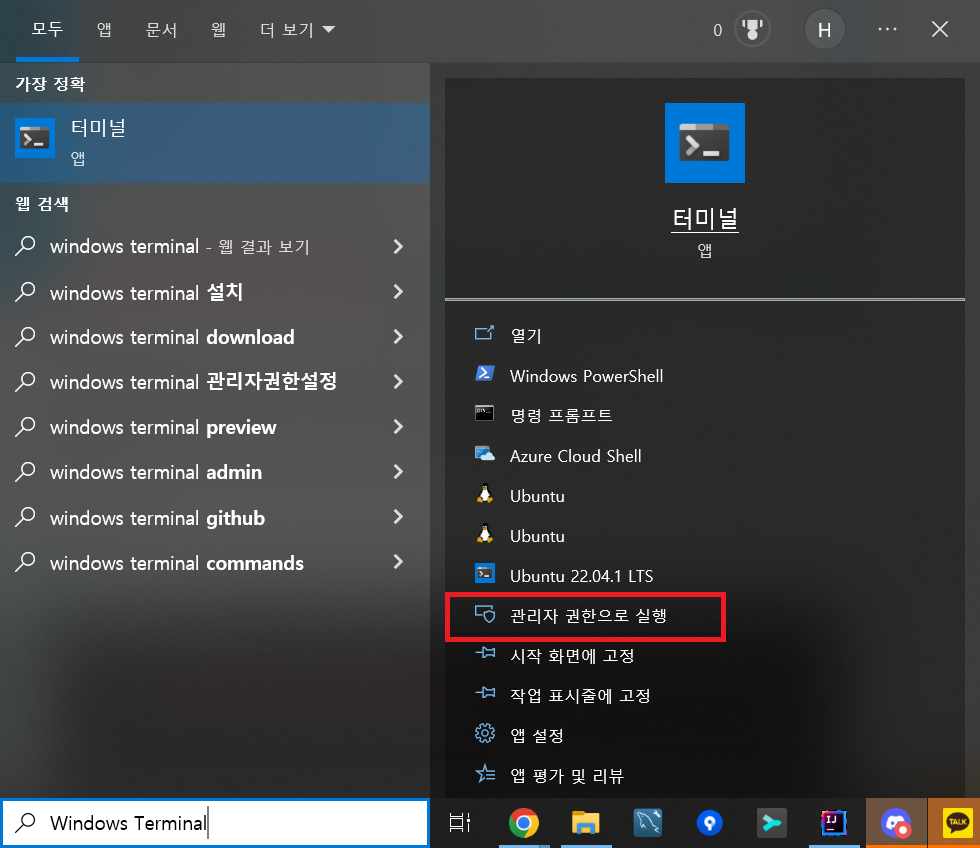This screenshot has width=980, height=848.
Task: Expand arrow for windows terminal 관리자권한설정
Action: click(398, 382)
